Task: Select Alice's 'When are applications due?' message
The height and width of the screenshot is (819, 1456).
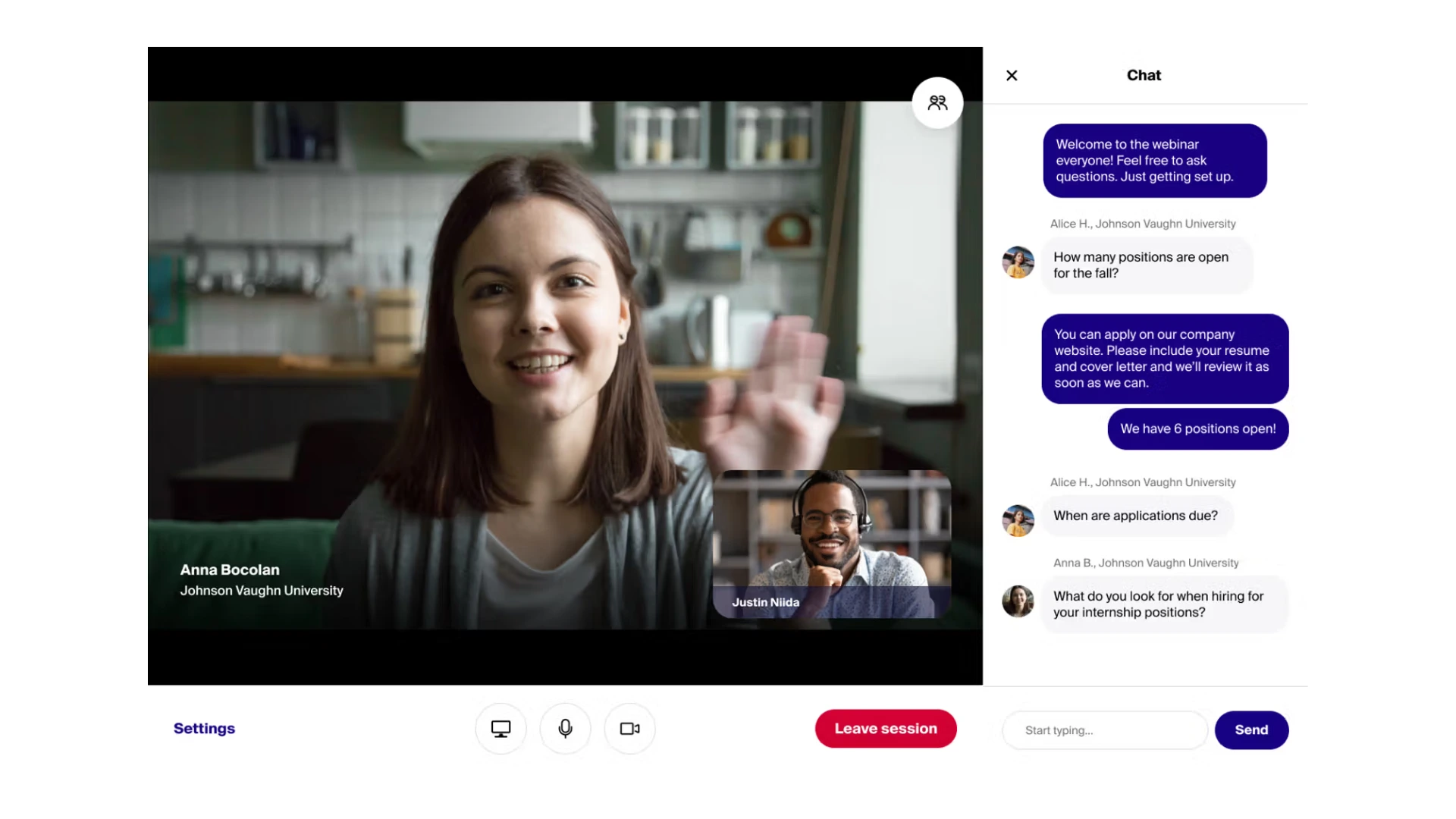Action: [x=1136, y=516]
